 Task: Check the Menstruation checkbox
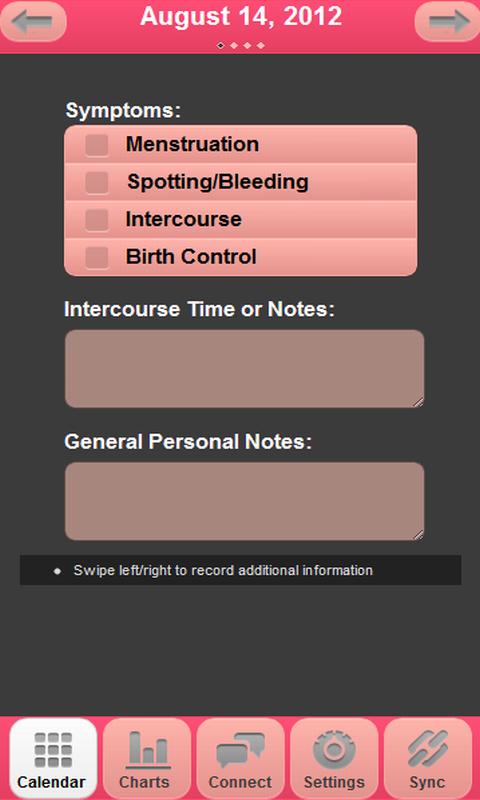97,145
